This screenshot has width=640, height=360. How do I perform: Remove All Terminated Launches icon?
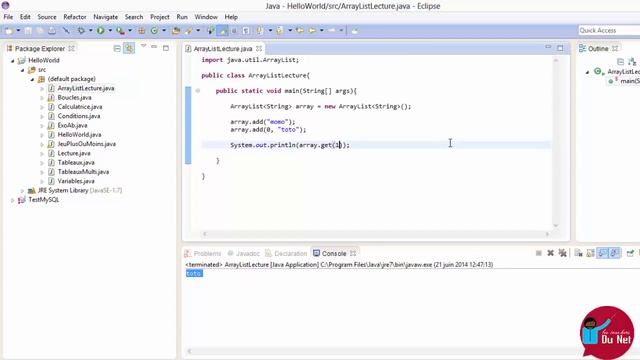[x=562, y=253]
